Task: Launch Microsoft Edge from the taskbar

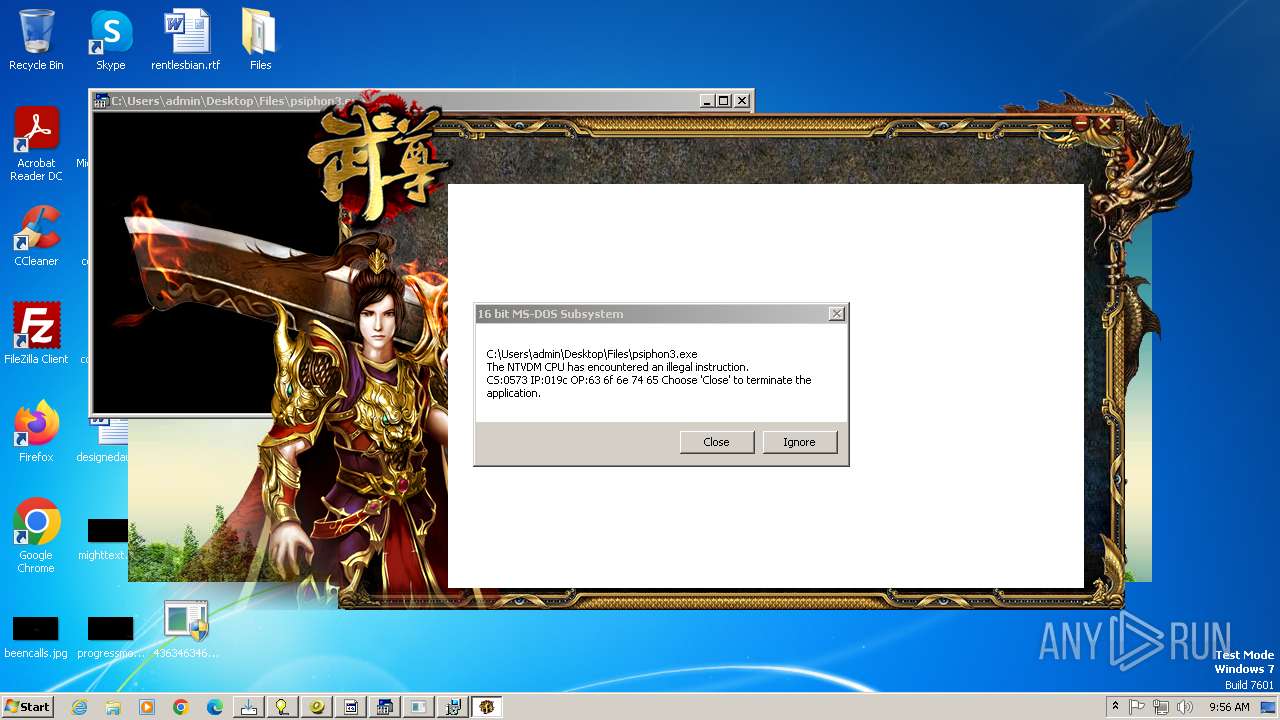Action: pyautogui.click(x=215, y=707)
